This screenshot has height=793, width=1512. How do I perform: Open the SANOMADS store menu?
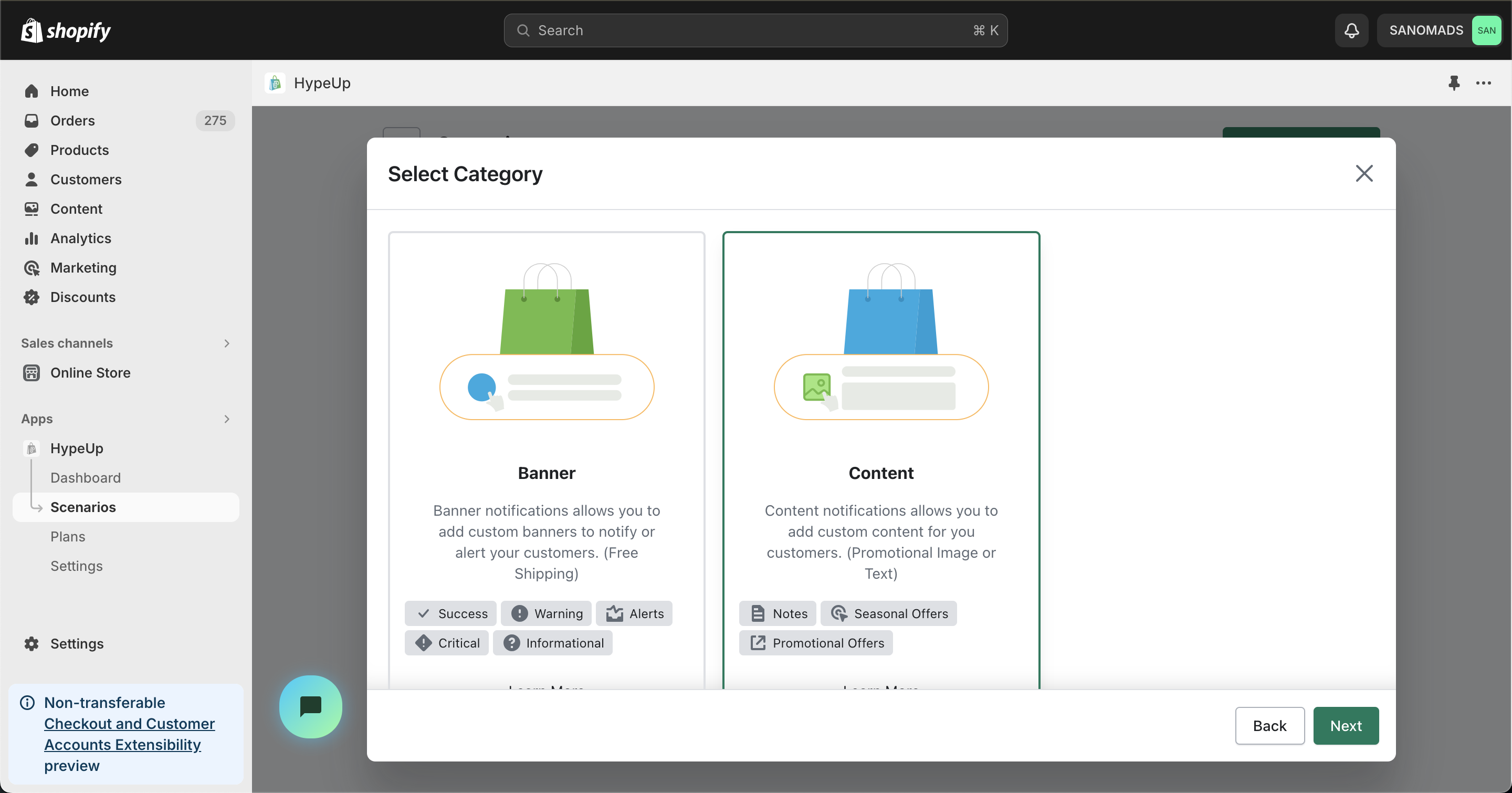pos(1425,30)
